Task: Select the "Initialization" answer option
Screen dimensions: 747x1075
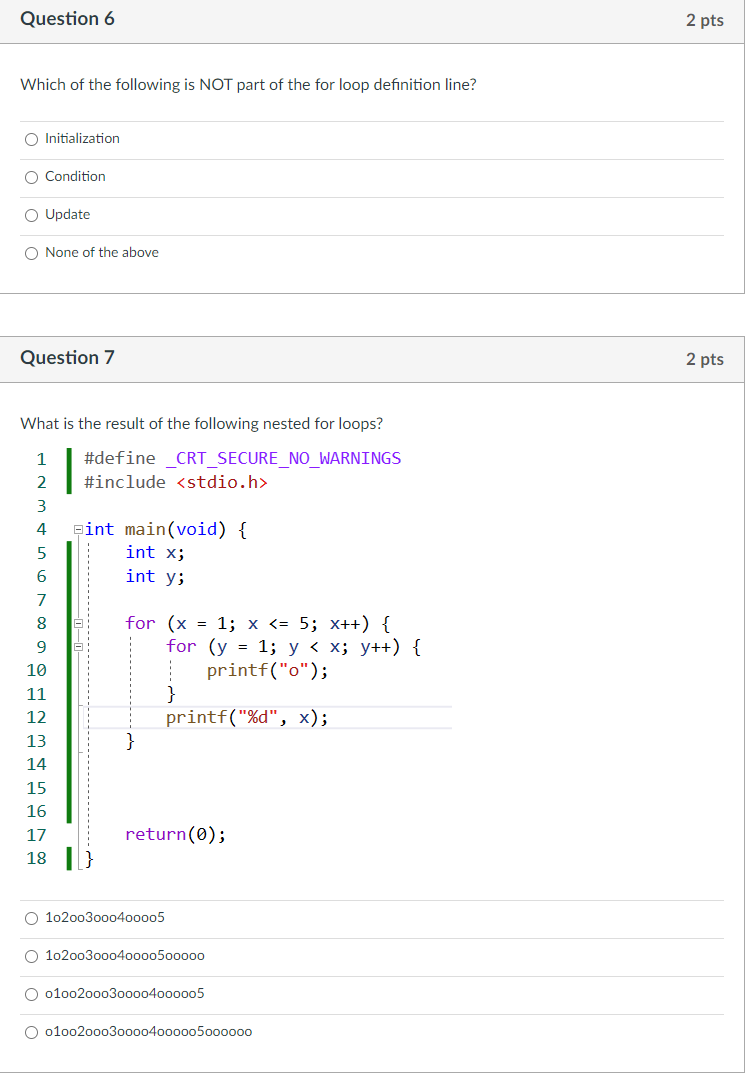Action: [x=31, y=139]
